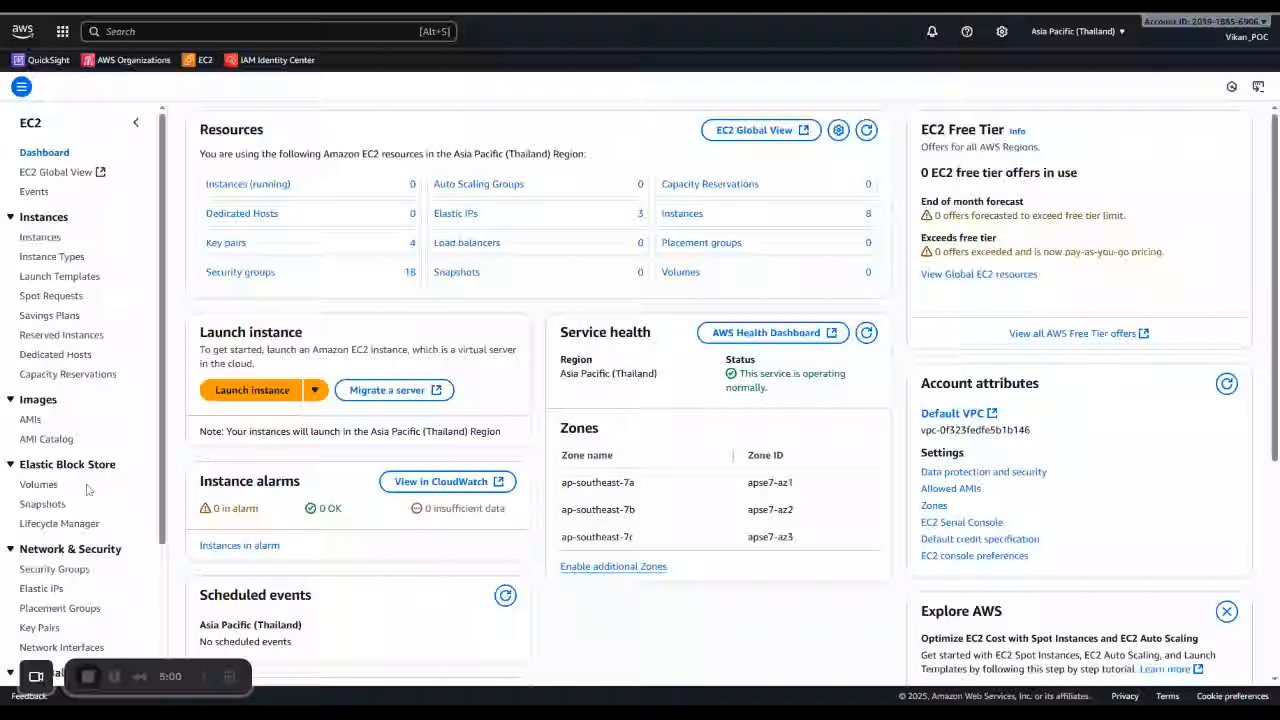Click Instances in alarm link
The height and width of the screenshot is (720, 1280).
tap(240, 545)
